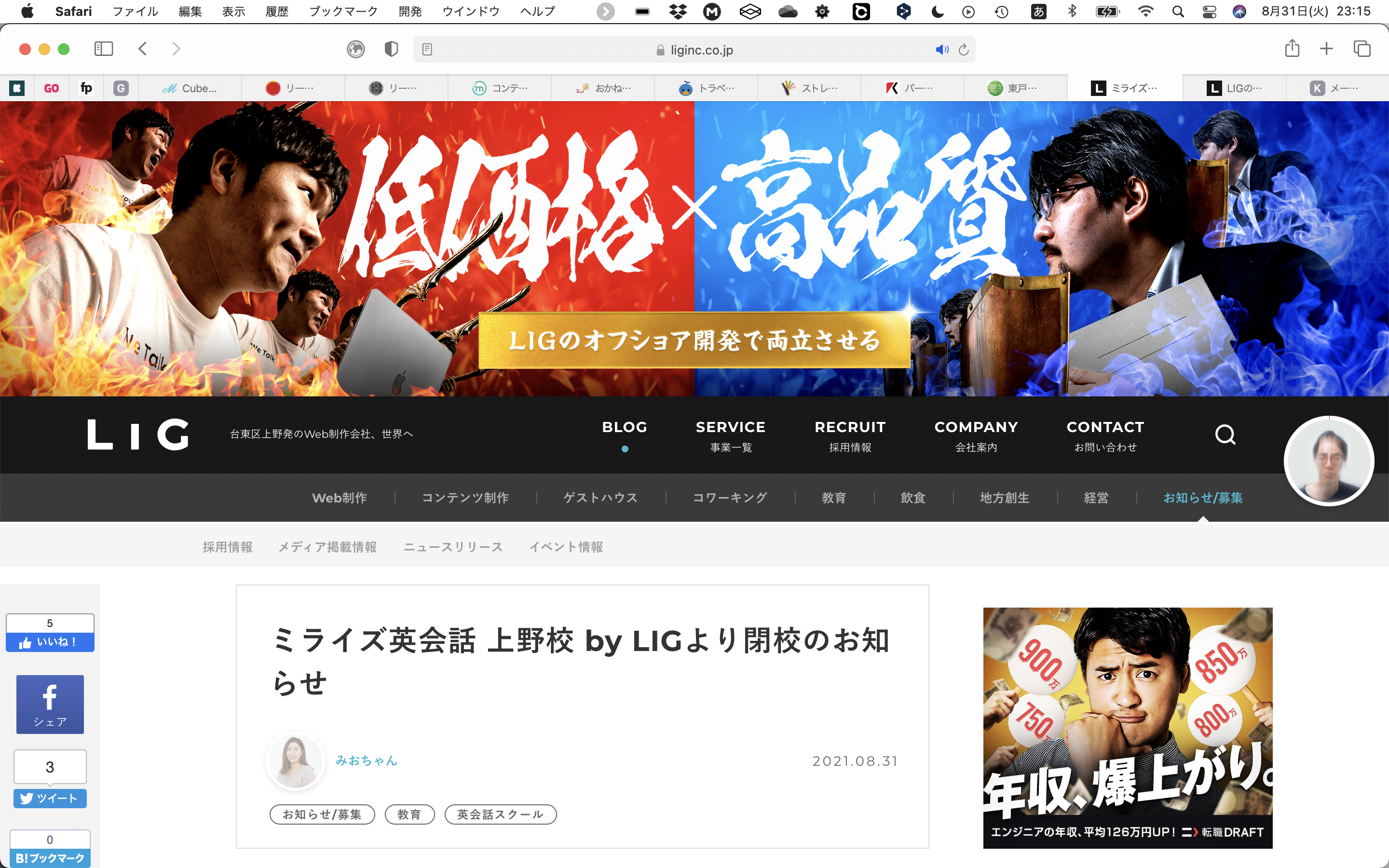The width and height of the screenshot is (1389, 868).
Task: Switch to the Cube... tab
Action: point(190,88)
